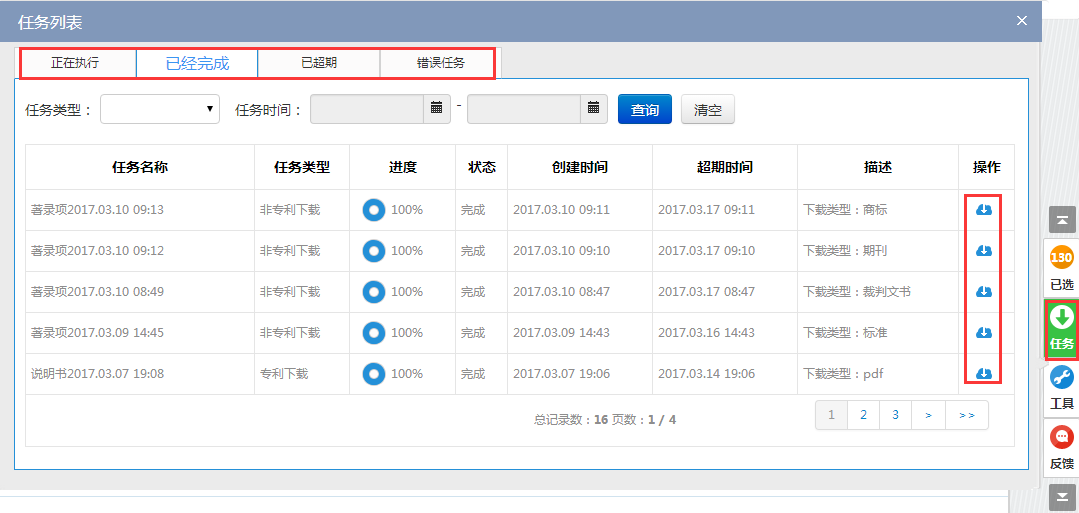View the 130 已选 selected items

pos(1061,268)
